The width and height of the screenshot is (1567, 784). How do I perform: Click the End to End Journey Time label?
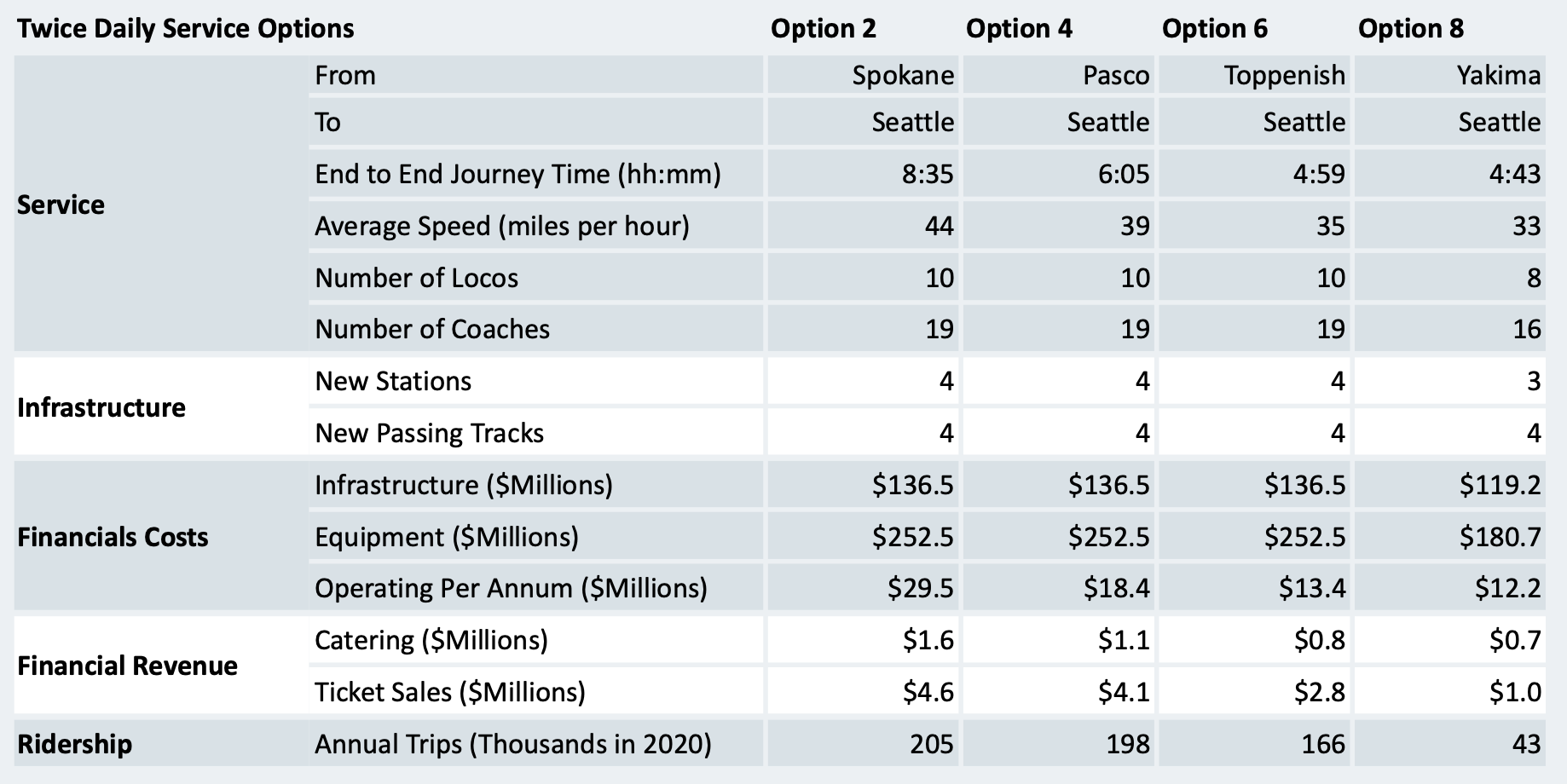click(518, 175)
